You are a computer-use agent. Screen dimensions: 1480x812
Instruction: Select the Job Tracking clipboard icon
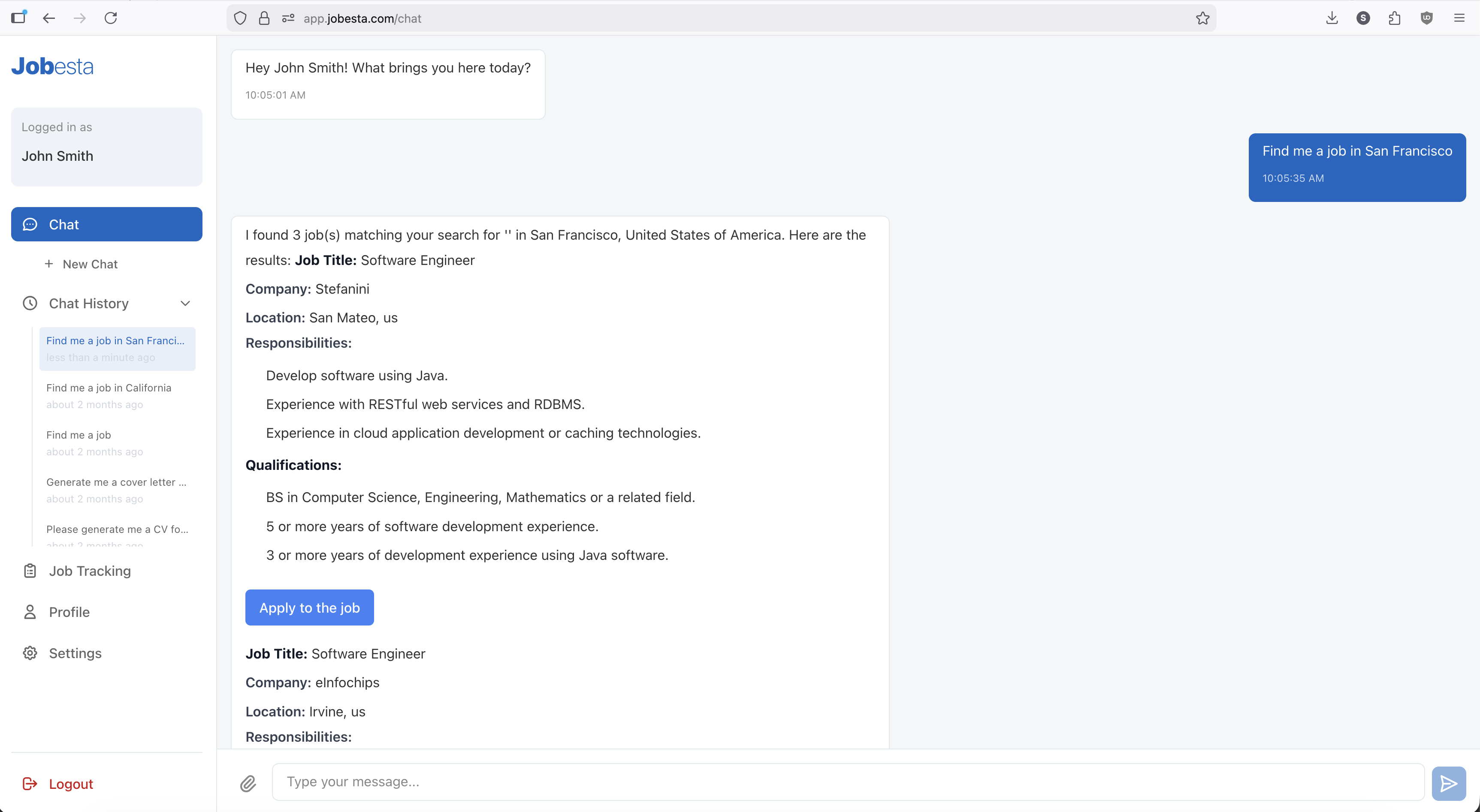coord(30,571)
